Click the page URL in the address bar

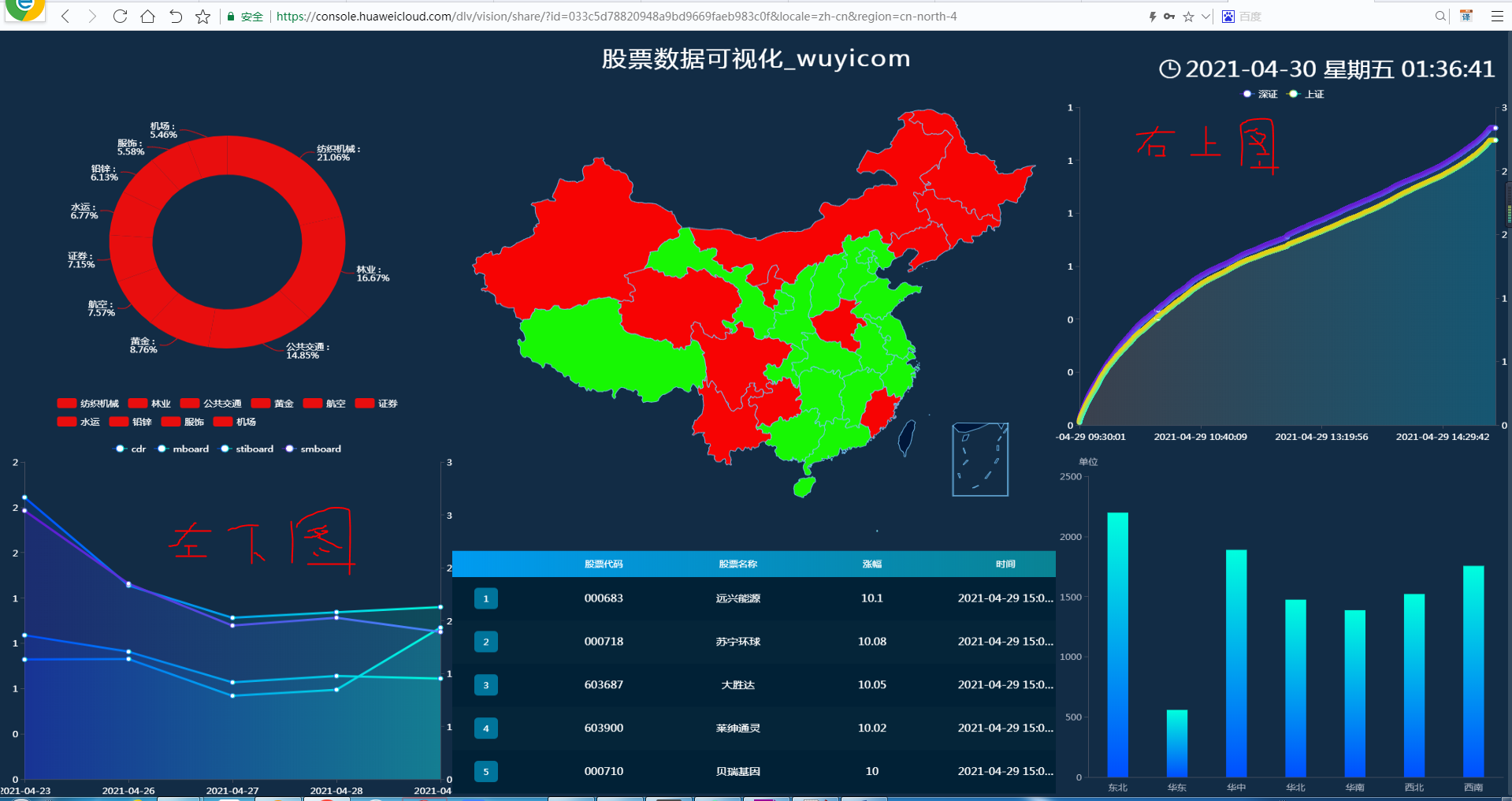616,17
